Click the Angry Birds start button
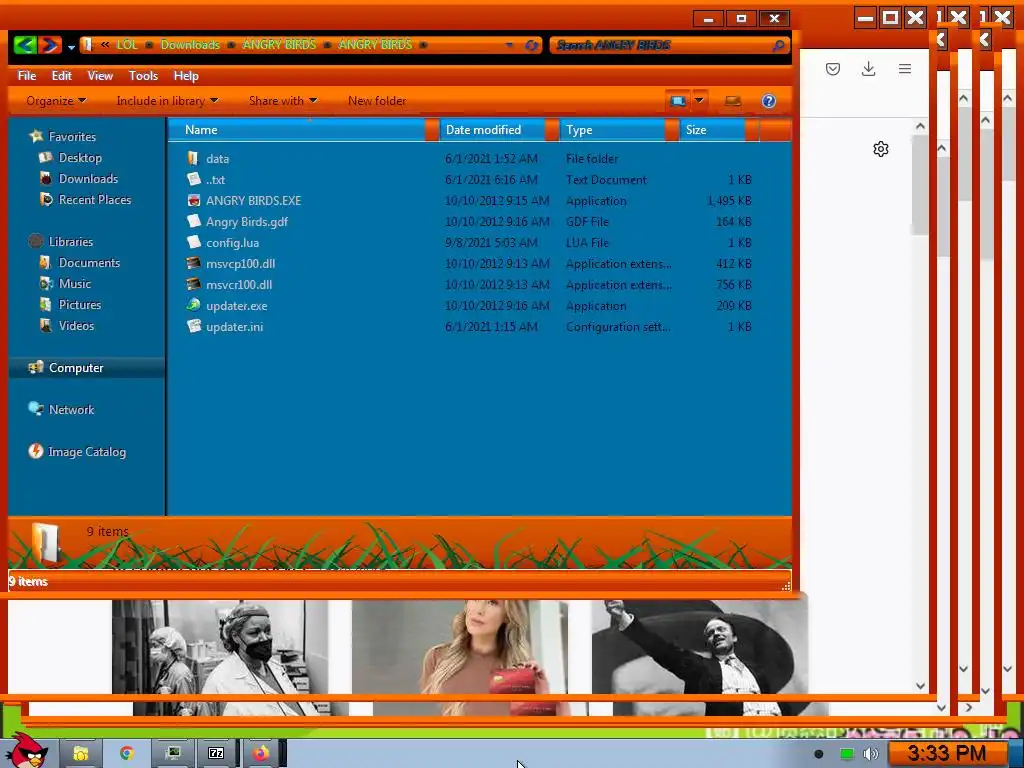Viewport: 1024px width, 768px height. [x=25, y=752]
